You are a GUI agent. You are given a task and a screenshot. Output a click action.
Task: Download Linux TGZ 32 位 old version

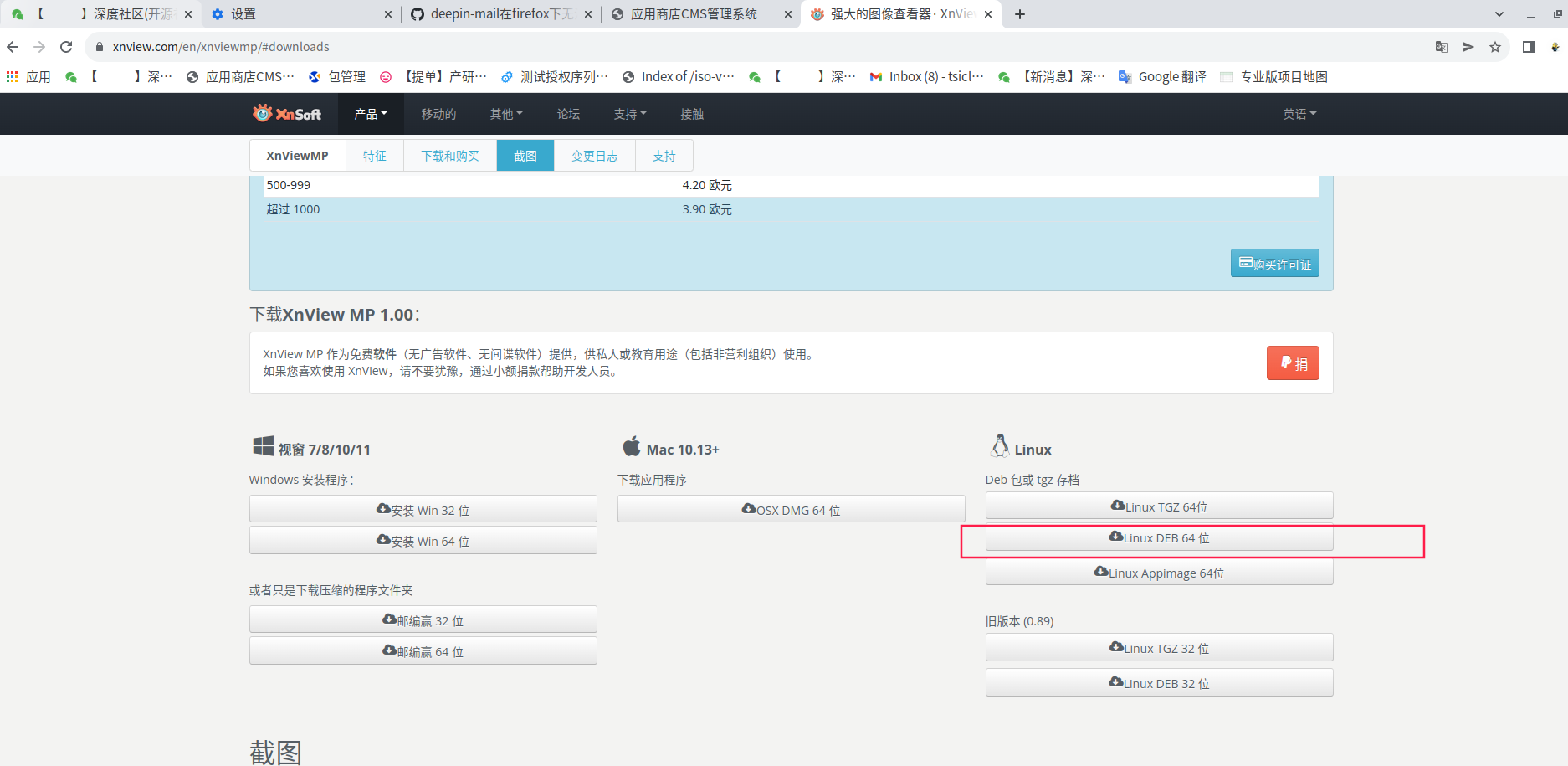pyautogui.click(x=1160, y=647)
